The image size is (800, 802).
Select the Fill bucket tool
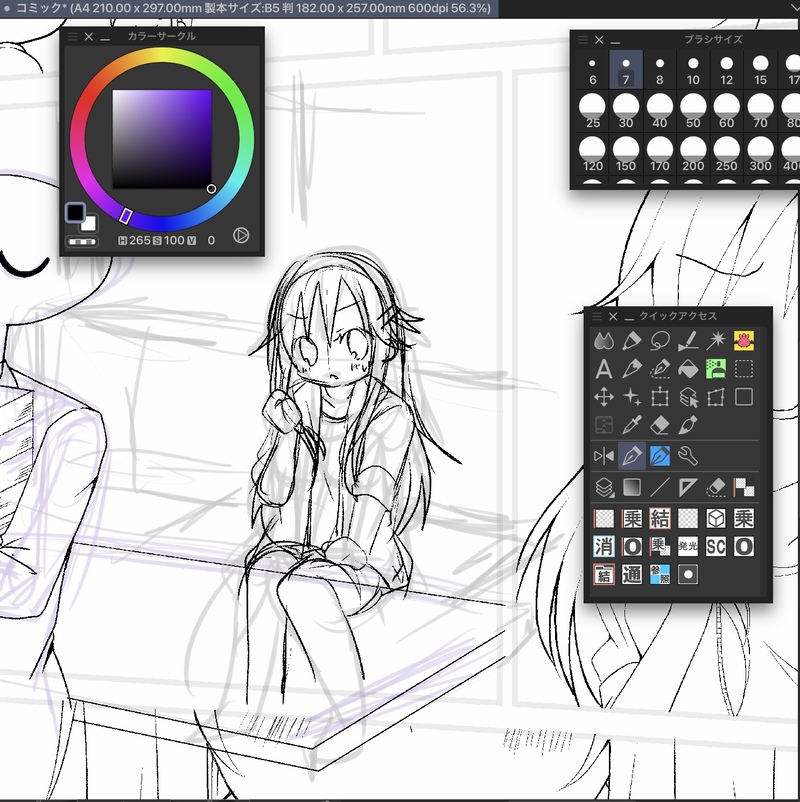(x=688, y=369)
